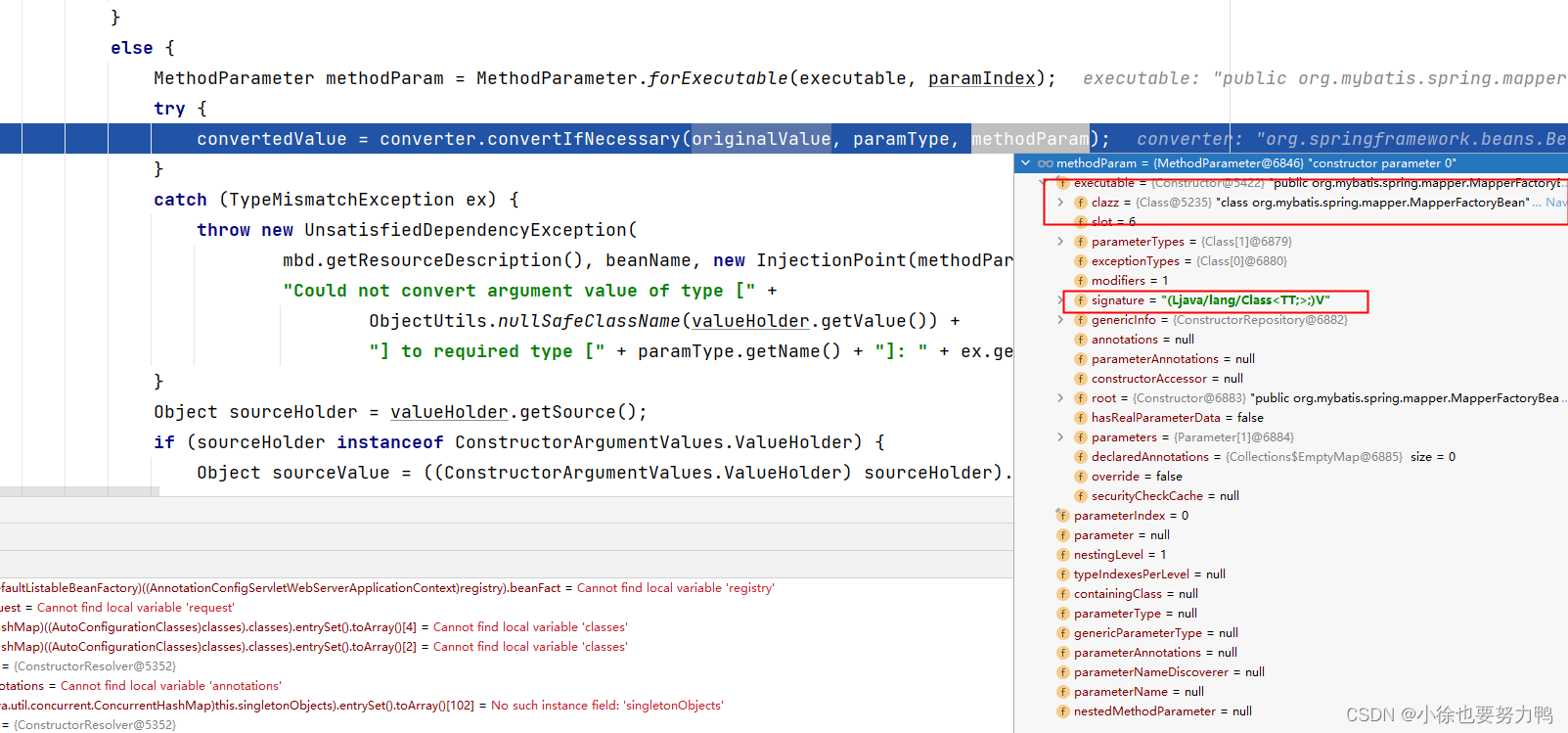1568x733 pixels.
Task: Click the securityCheckCache field icon
Action: [1080, 496]
